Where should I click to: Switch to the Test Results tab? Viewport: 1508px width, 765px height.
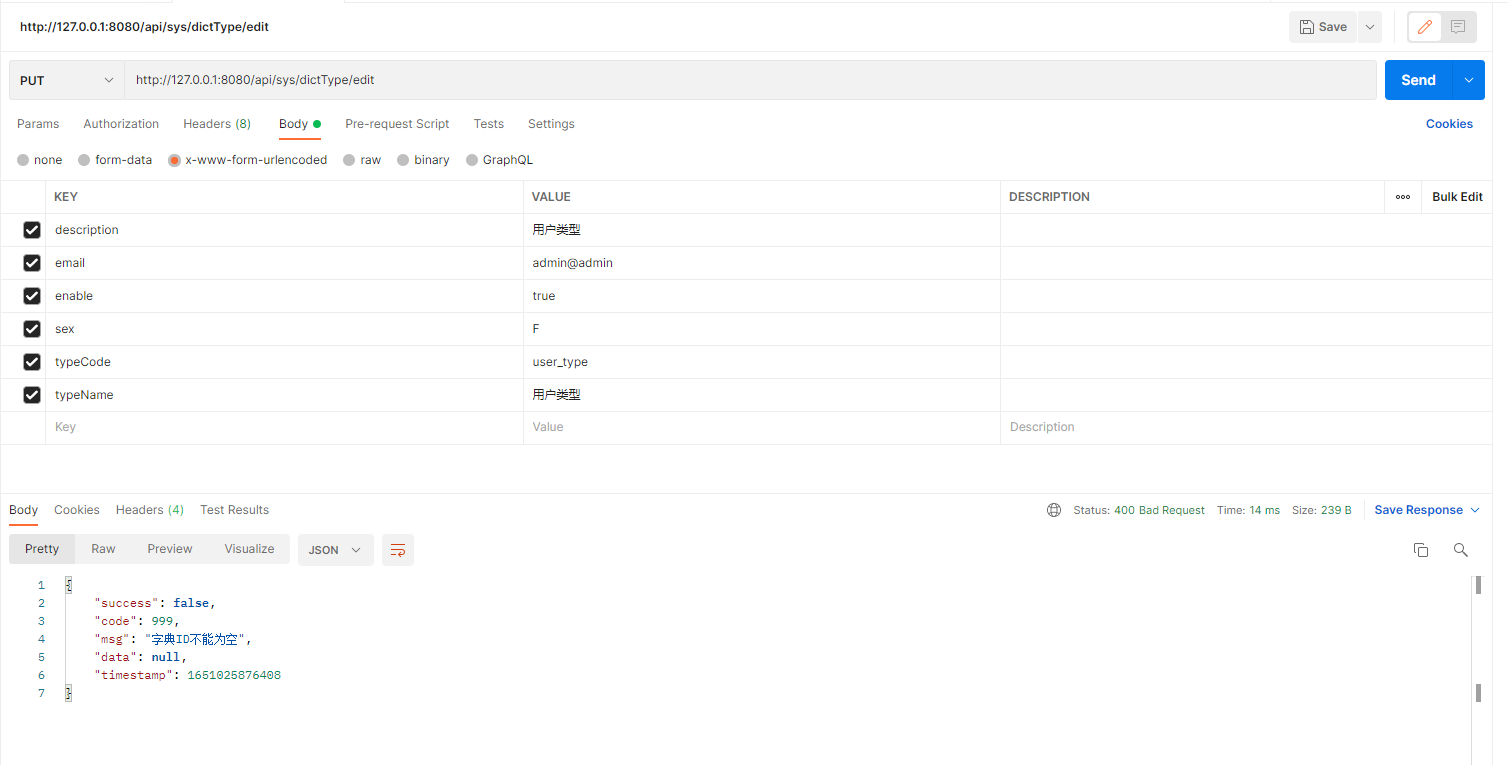point(235,510)
